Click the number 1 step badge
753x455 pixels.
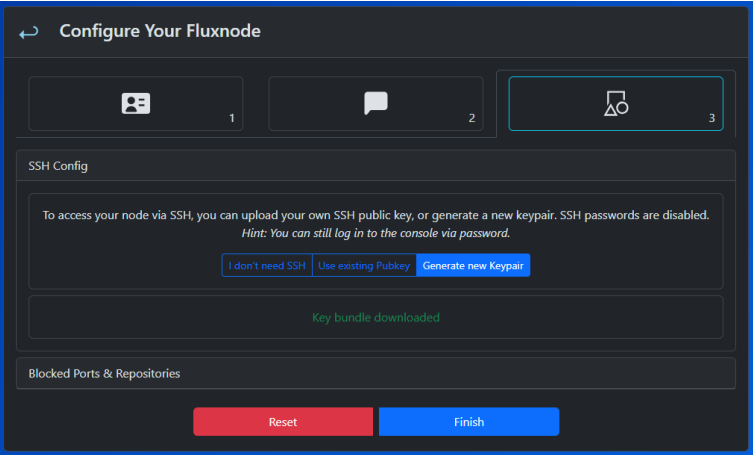click(231, 118)
